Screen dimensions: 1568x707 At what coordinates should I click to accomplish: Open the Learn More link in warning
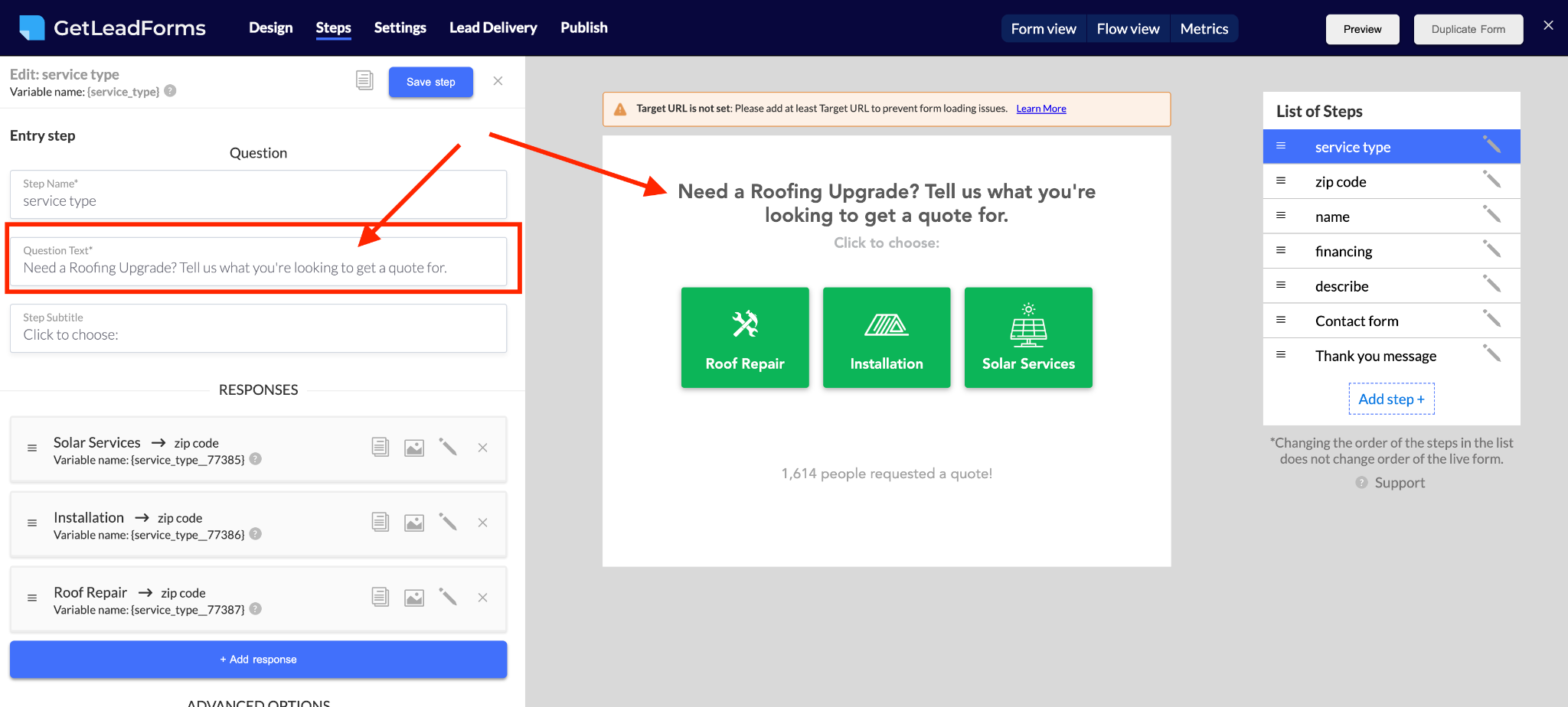tap(1040, 109)
